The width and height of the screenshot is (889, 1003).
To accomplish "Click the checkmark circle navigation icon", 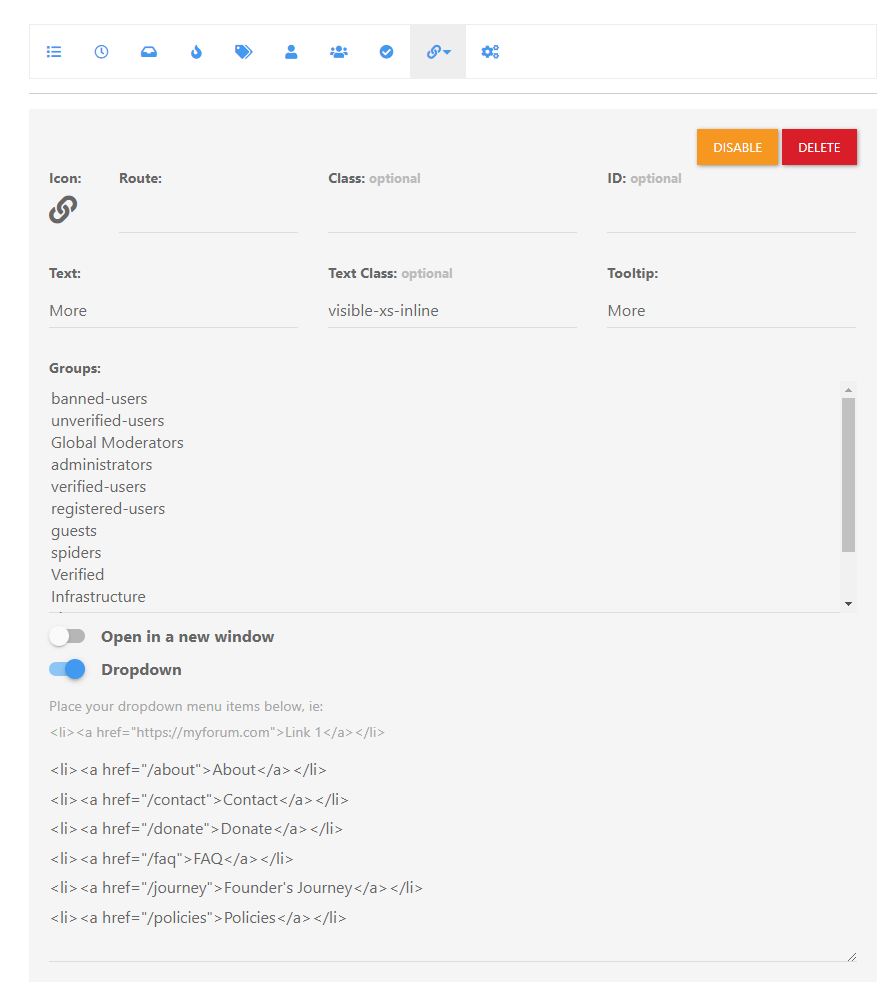I will 386,52.
